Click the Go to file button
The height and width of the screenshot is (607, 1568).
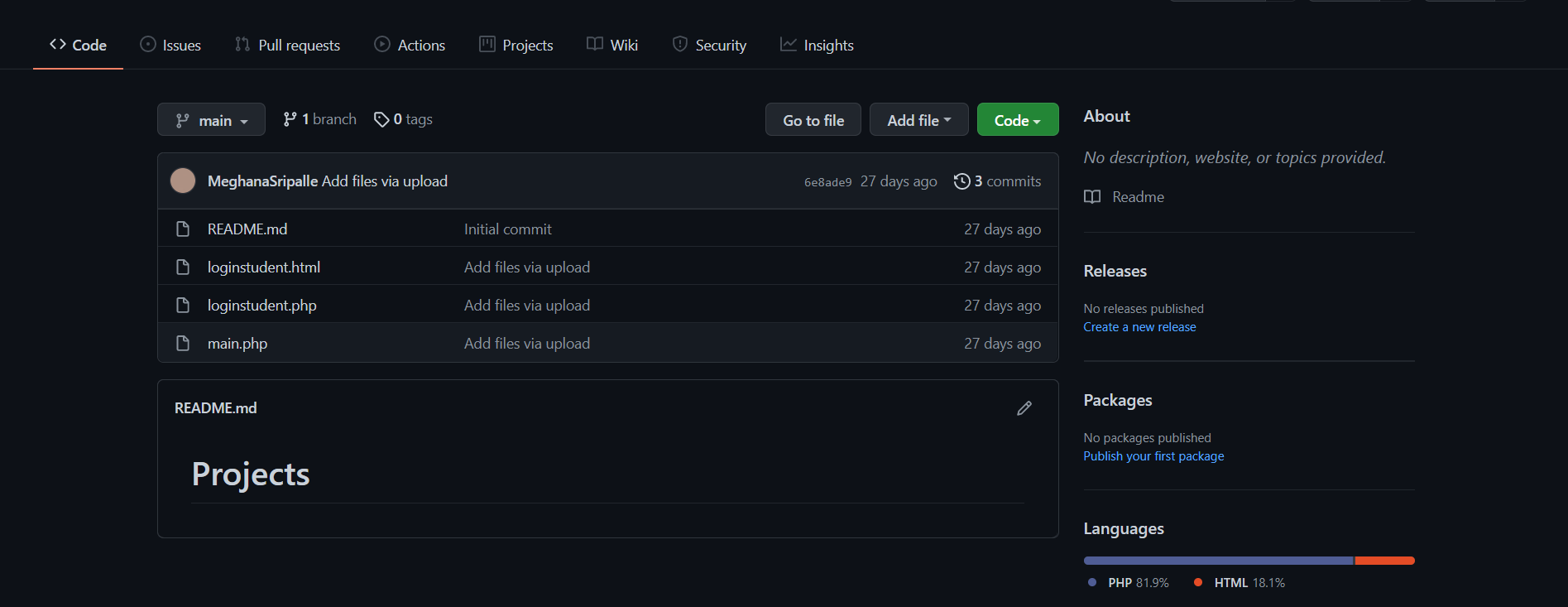(x=813, y=120)
